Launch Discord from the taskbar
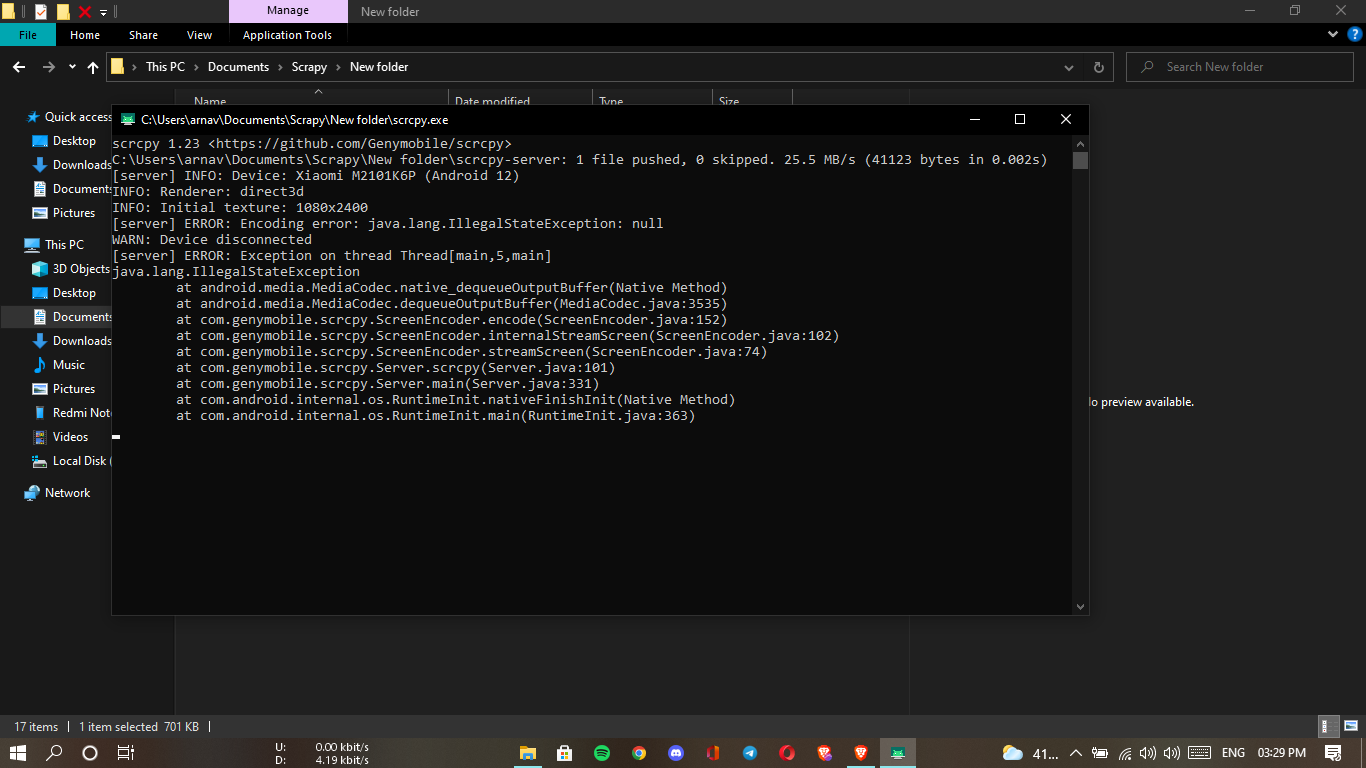1366x768 pixels. (x=676, y=753)
